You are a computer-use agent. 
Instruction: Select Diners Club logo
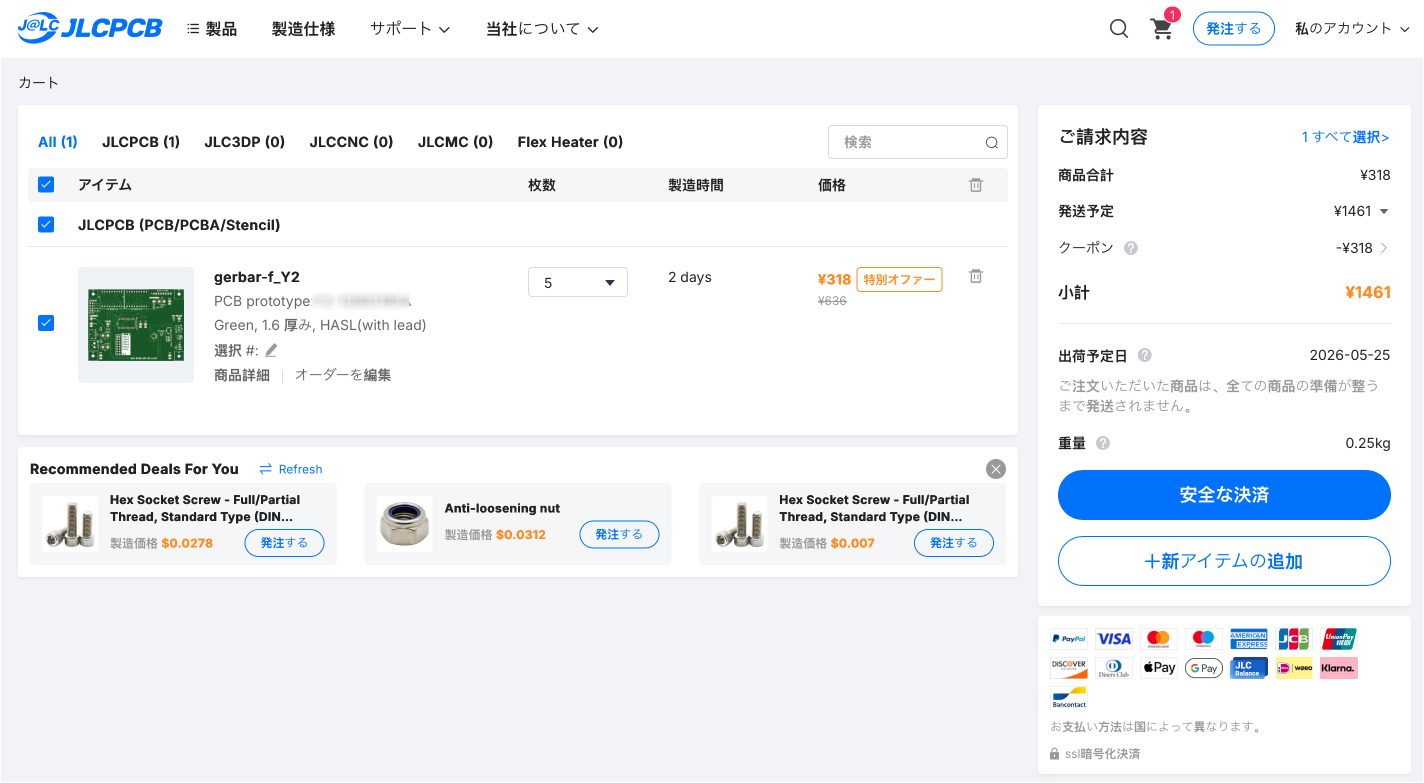point(1114,668)
